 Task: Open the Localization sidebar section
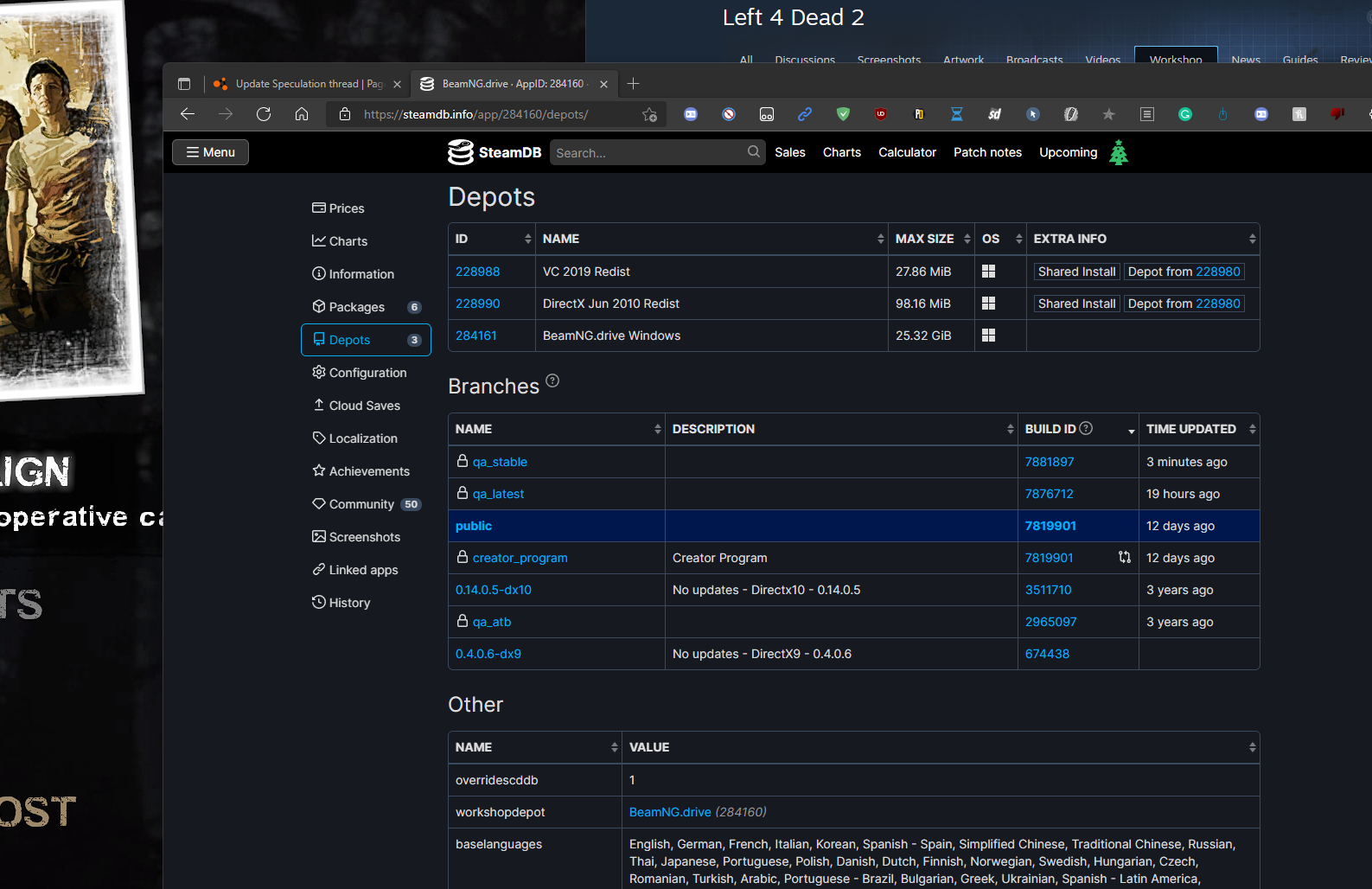click(x=366, y=438)
